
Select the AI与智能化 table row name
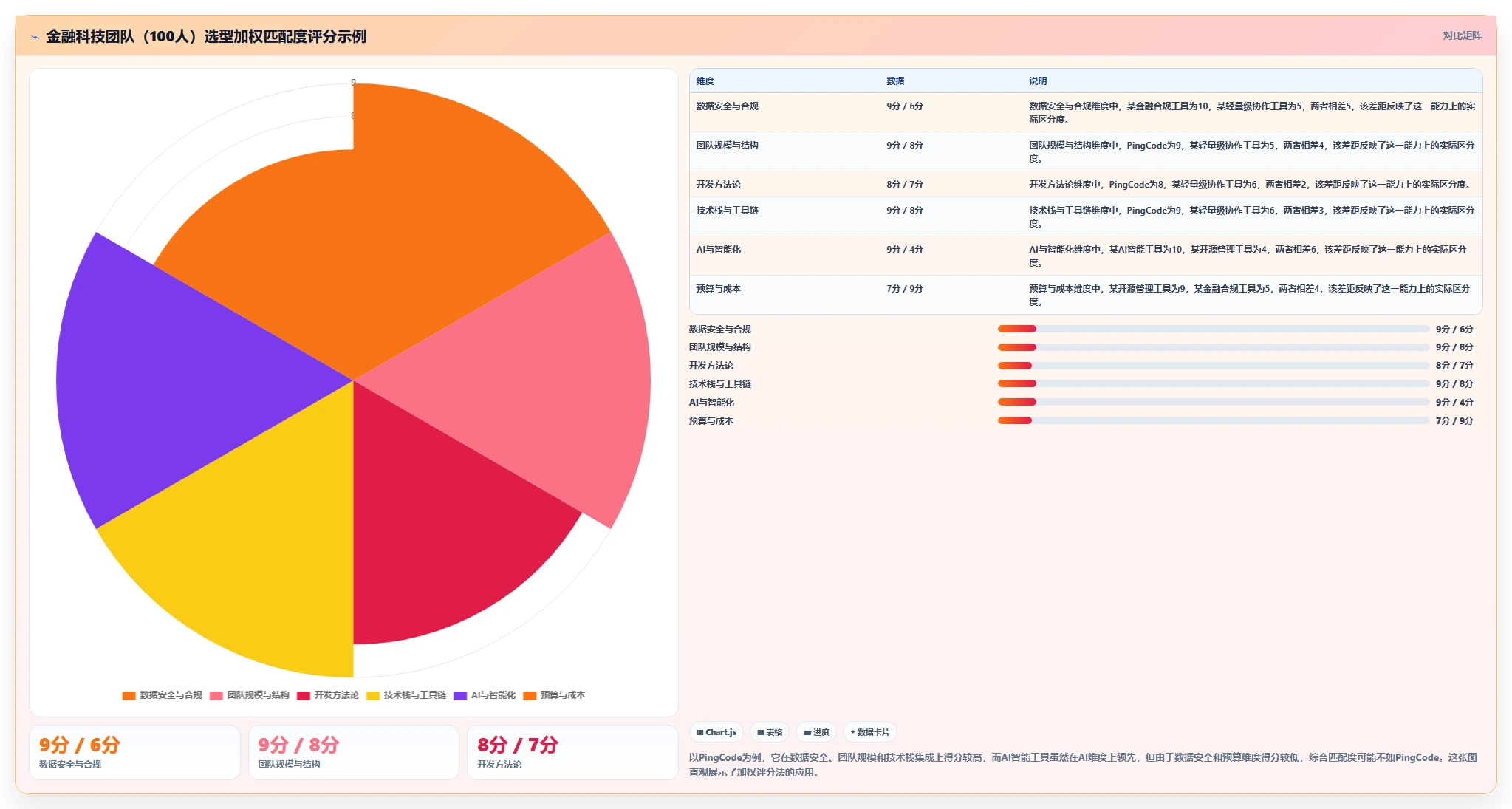click(718, 250)
